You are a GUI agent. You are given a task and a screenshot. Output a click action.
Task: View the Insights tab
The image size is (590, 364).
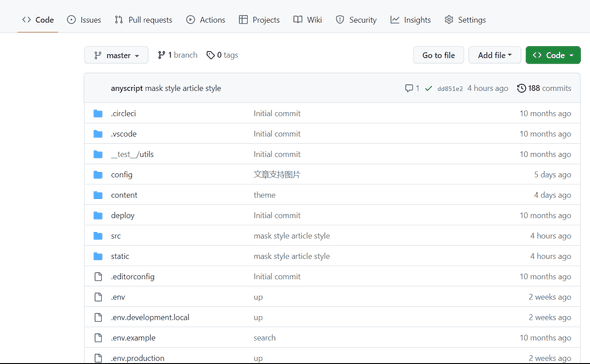coord(410,20)
